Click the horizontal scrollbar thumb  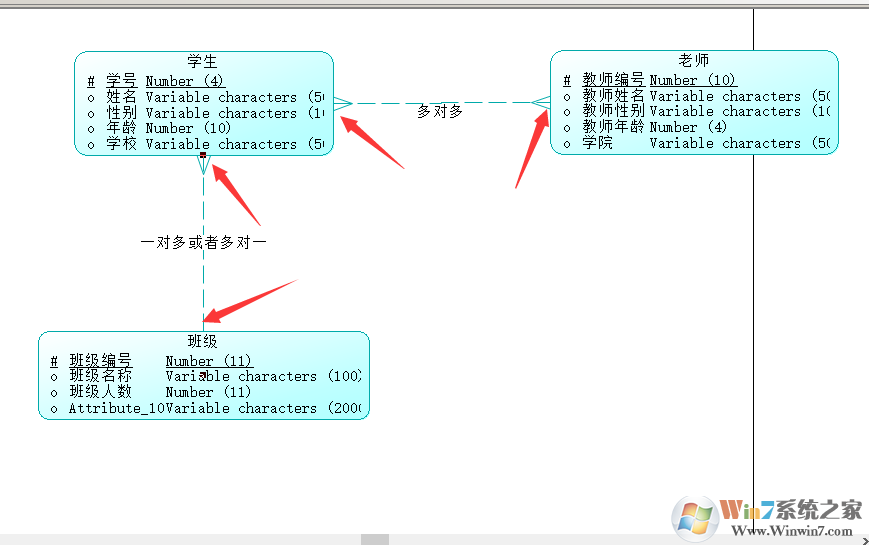click(x=375, y=539)
